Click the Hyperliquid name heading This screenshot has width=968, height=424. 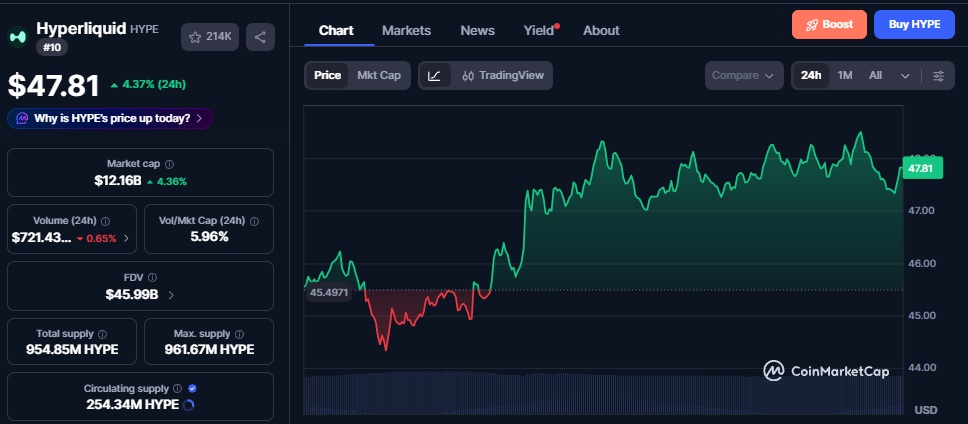(81, 28)
